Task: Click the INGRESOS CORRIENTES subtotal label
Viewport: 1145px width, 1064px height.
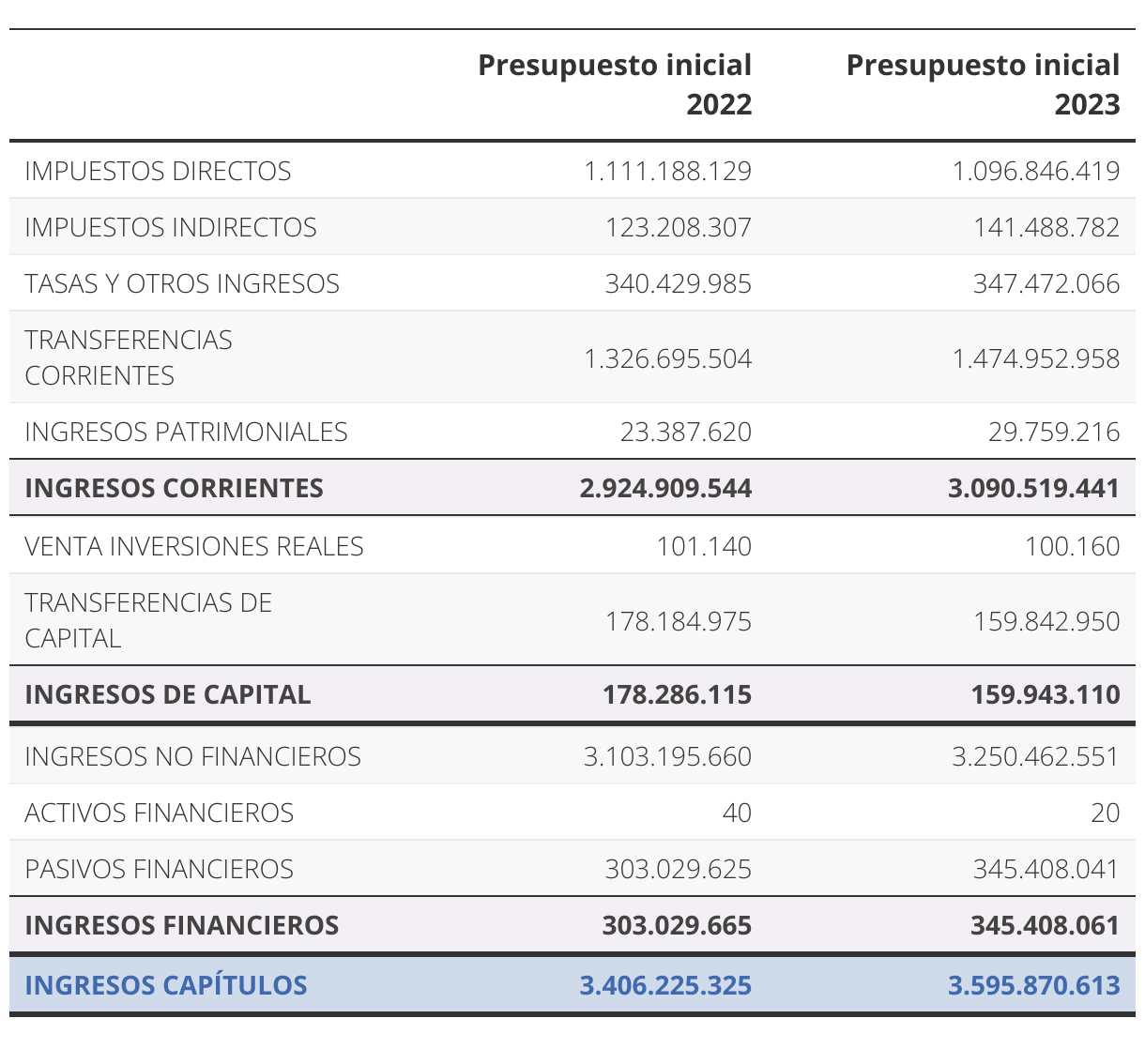Action: pos(174,488)
